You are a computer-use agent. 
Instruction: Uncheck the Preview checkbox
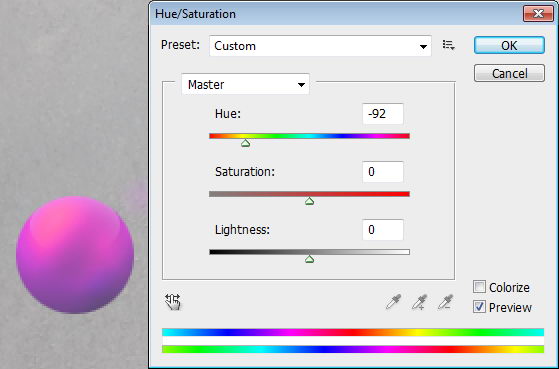479,307
